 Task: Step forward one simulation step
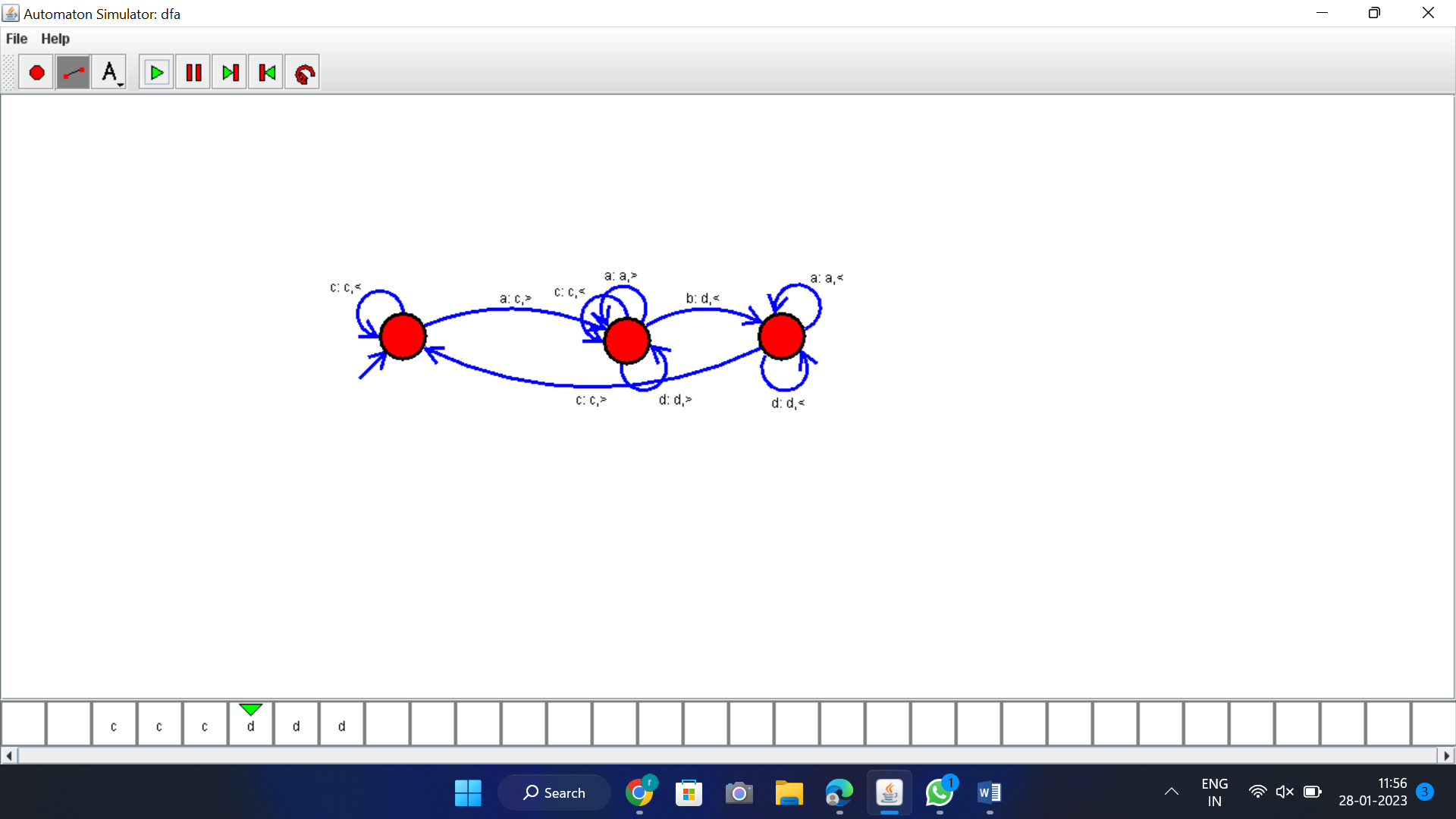click(230, 73)
